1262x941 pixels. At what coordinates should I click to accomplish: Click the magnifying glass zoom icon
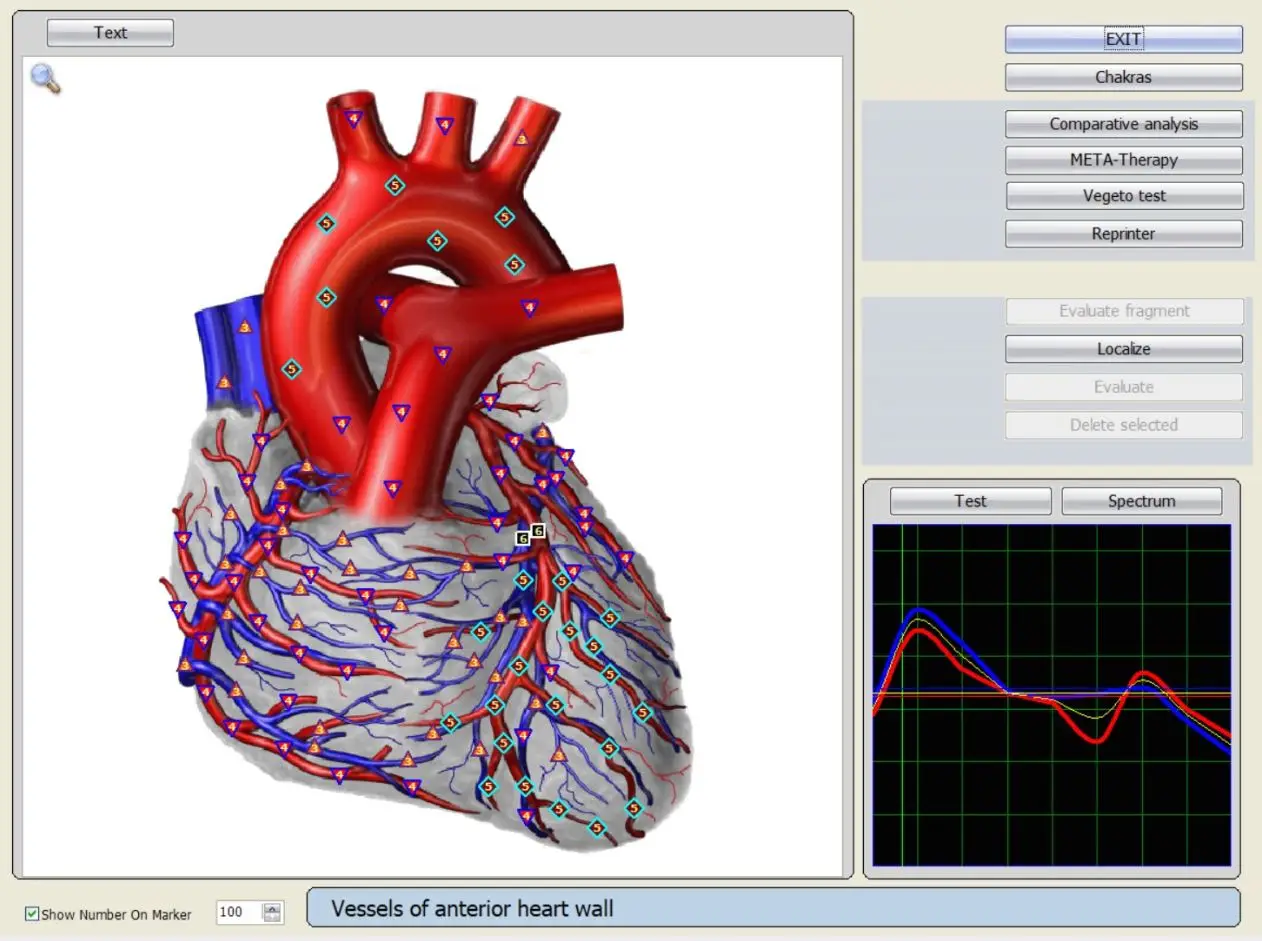[45, 77]
